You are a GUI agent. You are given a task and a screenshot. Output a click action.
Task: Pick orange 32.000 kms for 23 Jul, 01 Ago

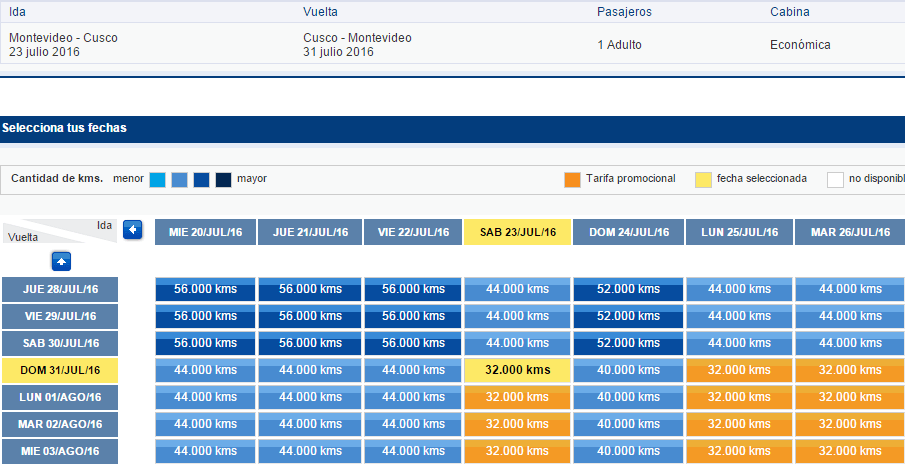[x=518, y=397]
